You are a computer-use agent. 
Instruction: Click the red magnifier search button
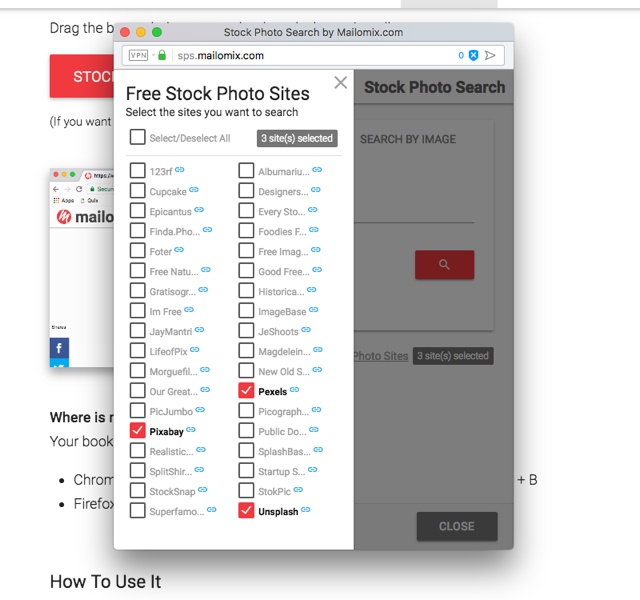point(444,264)
